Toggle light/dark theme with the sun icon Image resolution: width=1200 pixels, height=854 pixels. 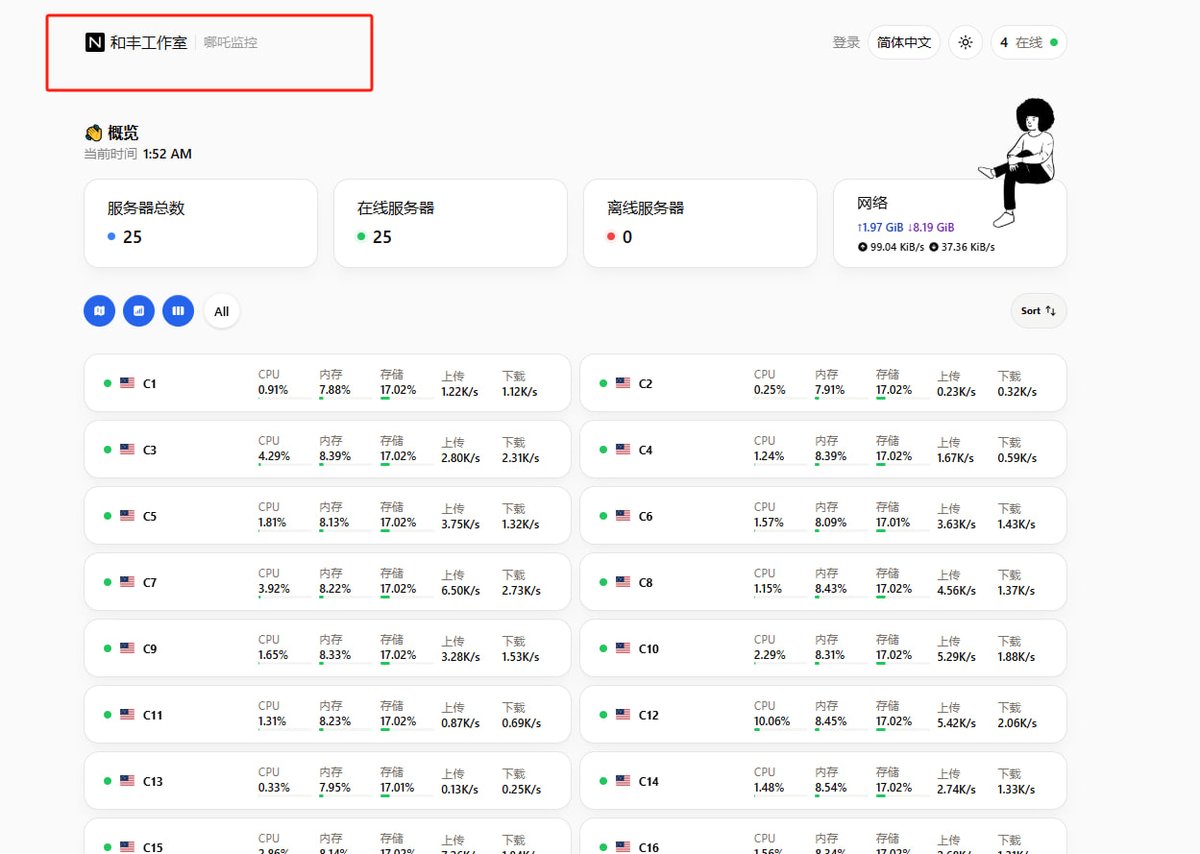(x=964, y=42)
